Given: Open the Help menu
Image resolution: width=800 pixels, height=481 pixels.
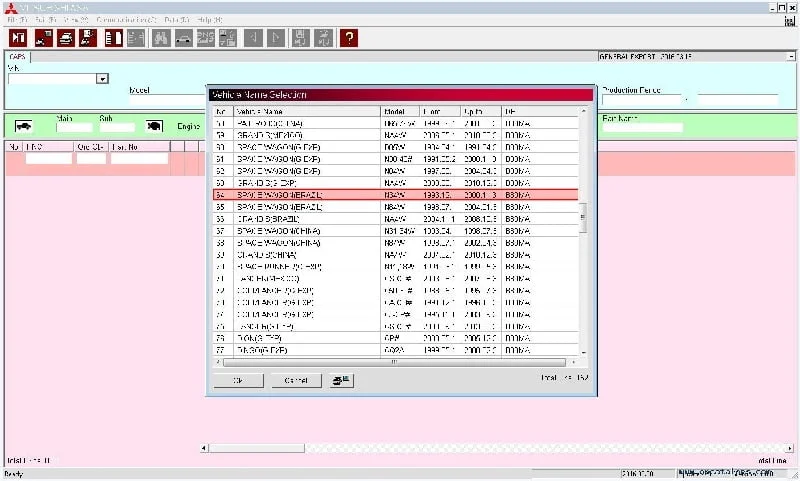Looking at the screenshot, I should tap(209, 20).
